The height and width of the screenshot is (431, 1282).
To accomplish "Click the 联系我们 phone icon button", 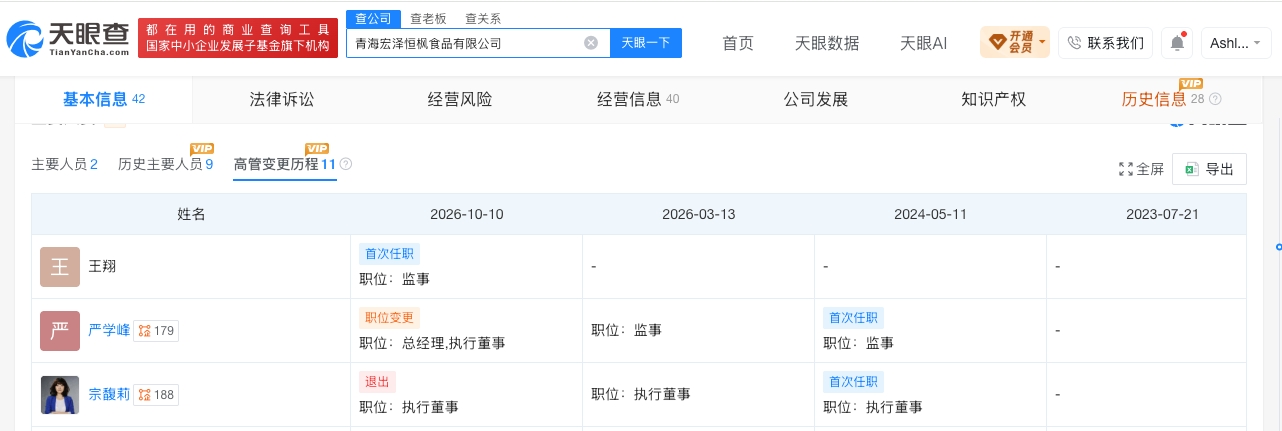I will pos(1105,43).
